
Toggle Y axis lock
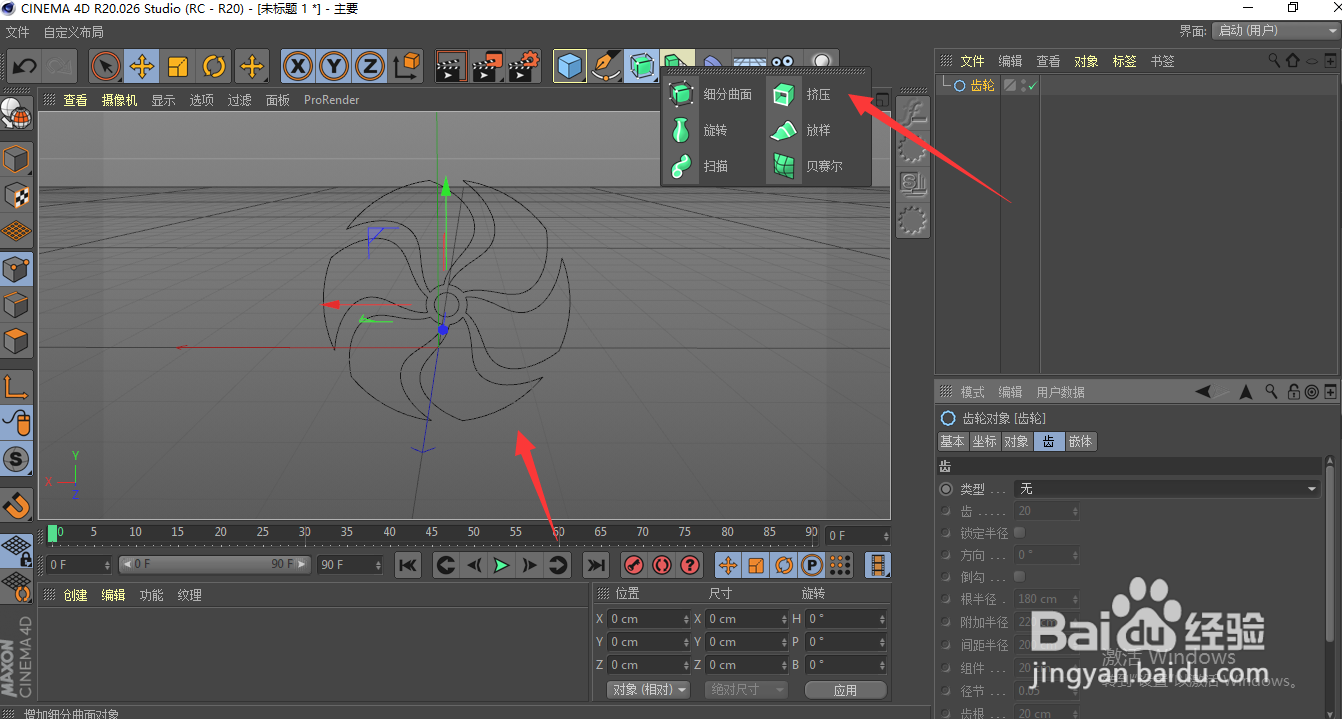pos(334,67)
